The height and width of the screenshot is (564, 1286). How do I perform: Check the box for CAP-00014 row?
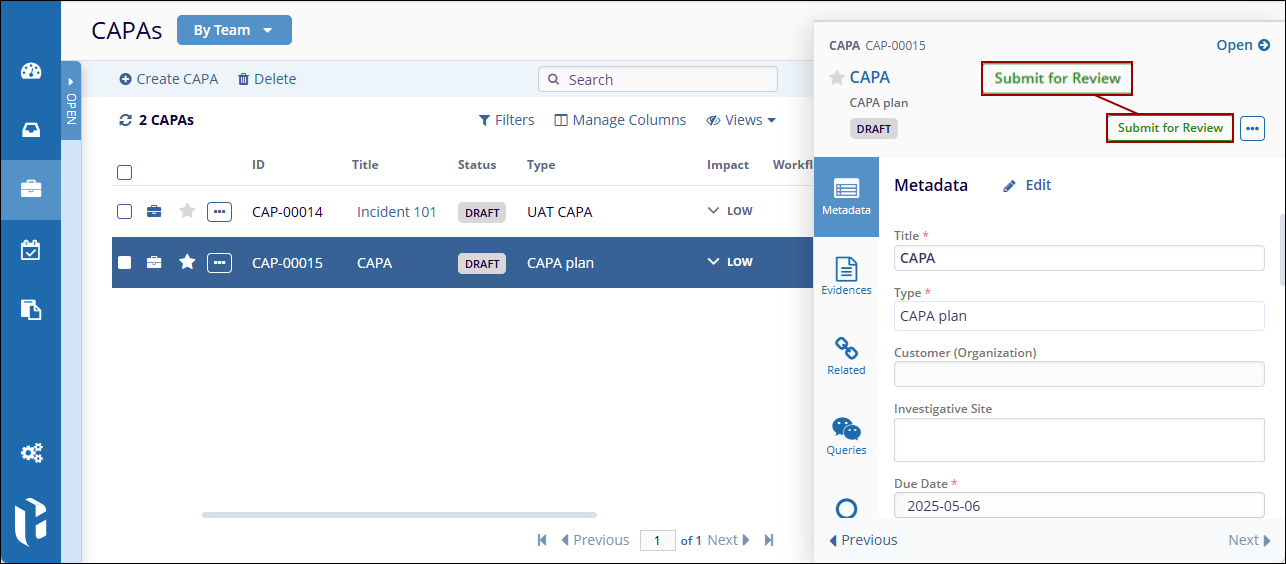pyautogui.click(x=125, y=211)
